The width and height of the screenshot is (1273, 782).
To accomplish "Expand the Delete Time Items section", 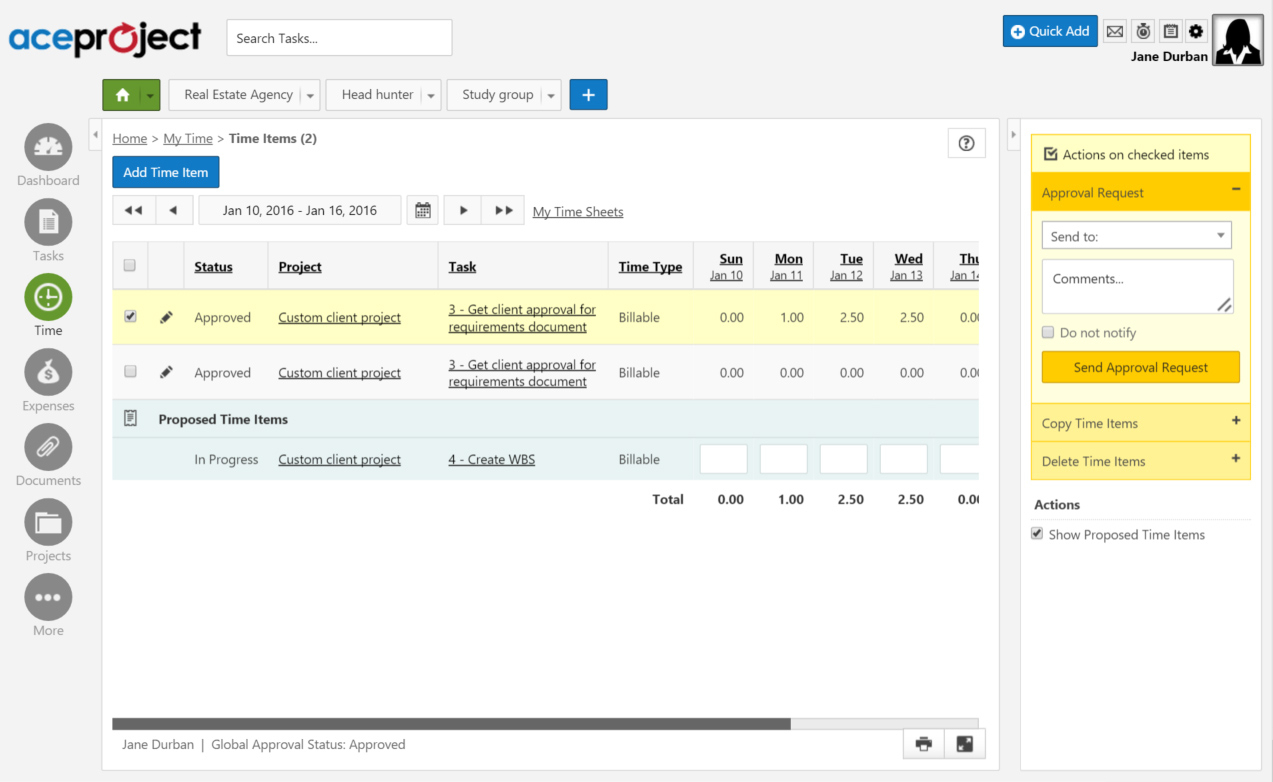I will 1140,461.
